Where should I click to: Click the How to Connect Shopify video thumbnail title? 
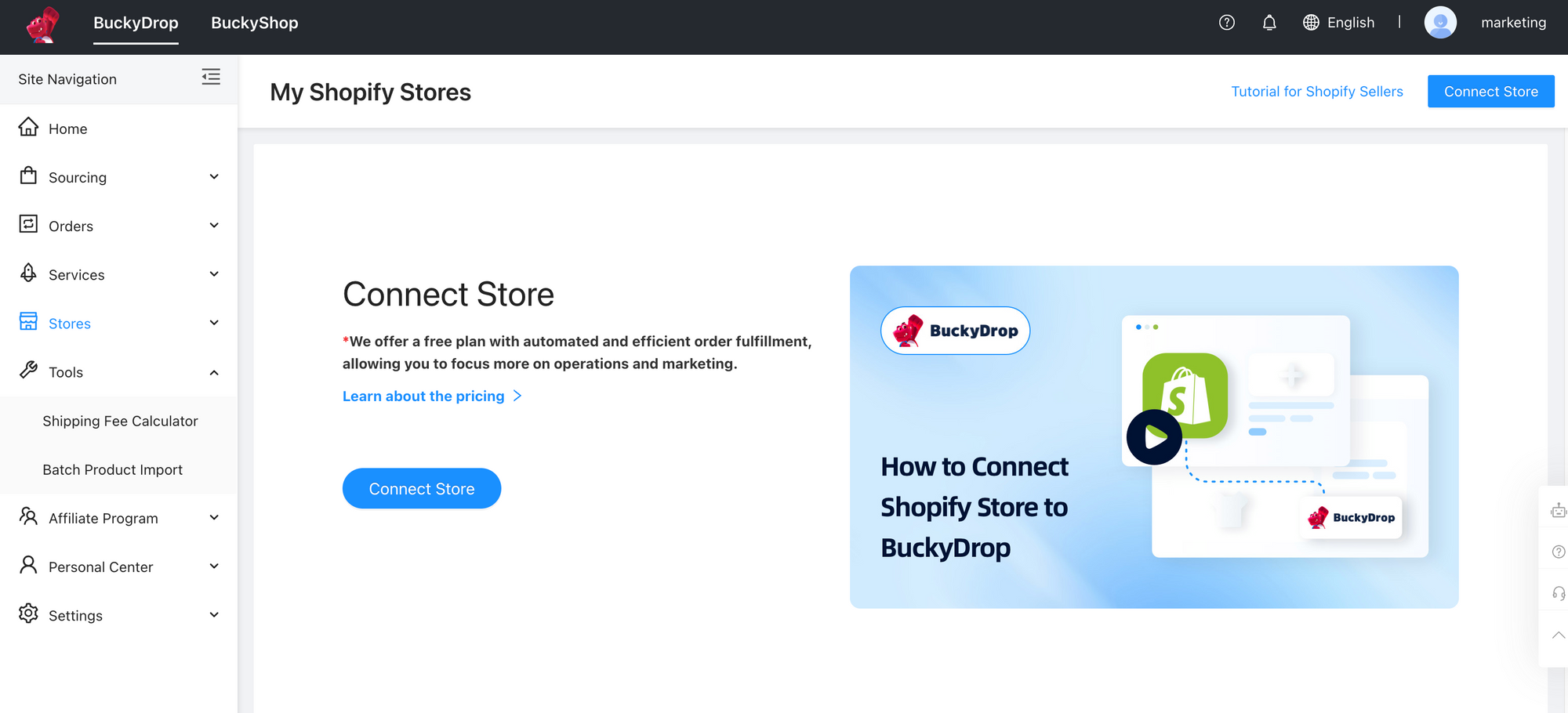pos(975,507)
